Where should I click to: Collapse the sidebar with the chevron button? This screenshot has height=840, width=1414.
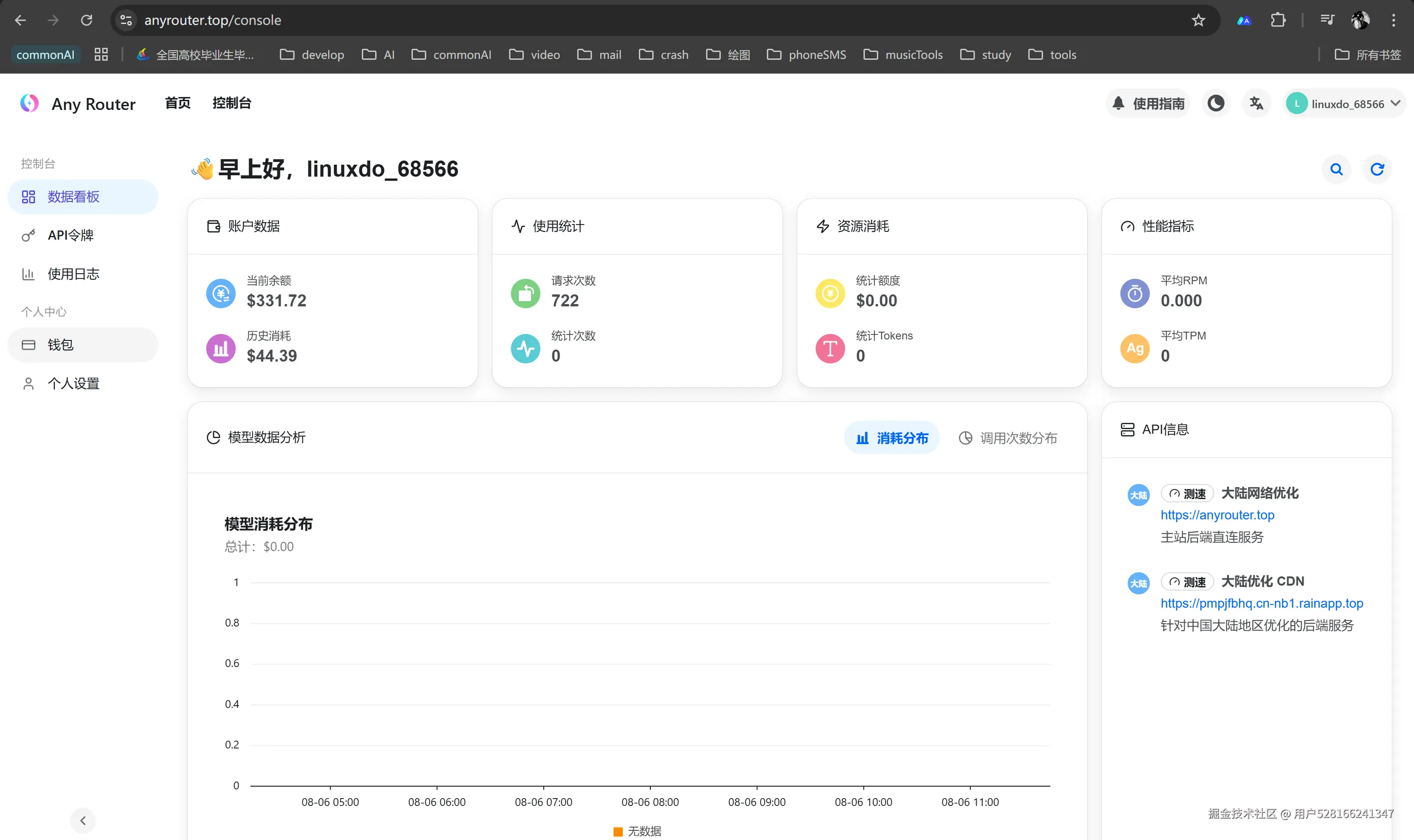pyautogui.click(x=83, y=820)
